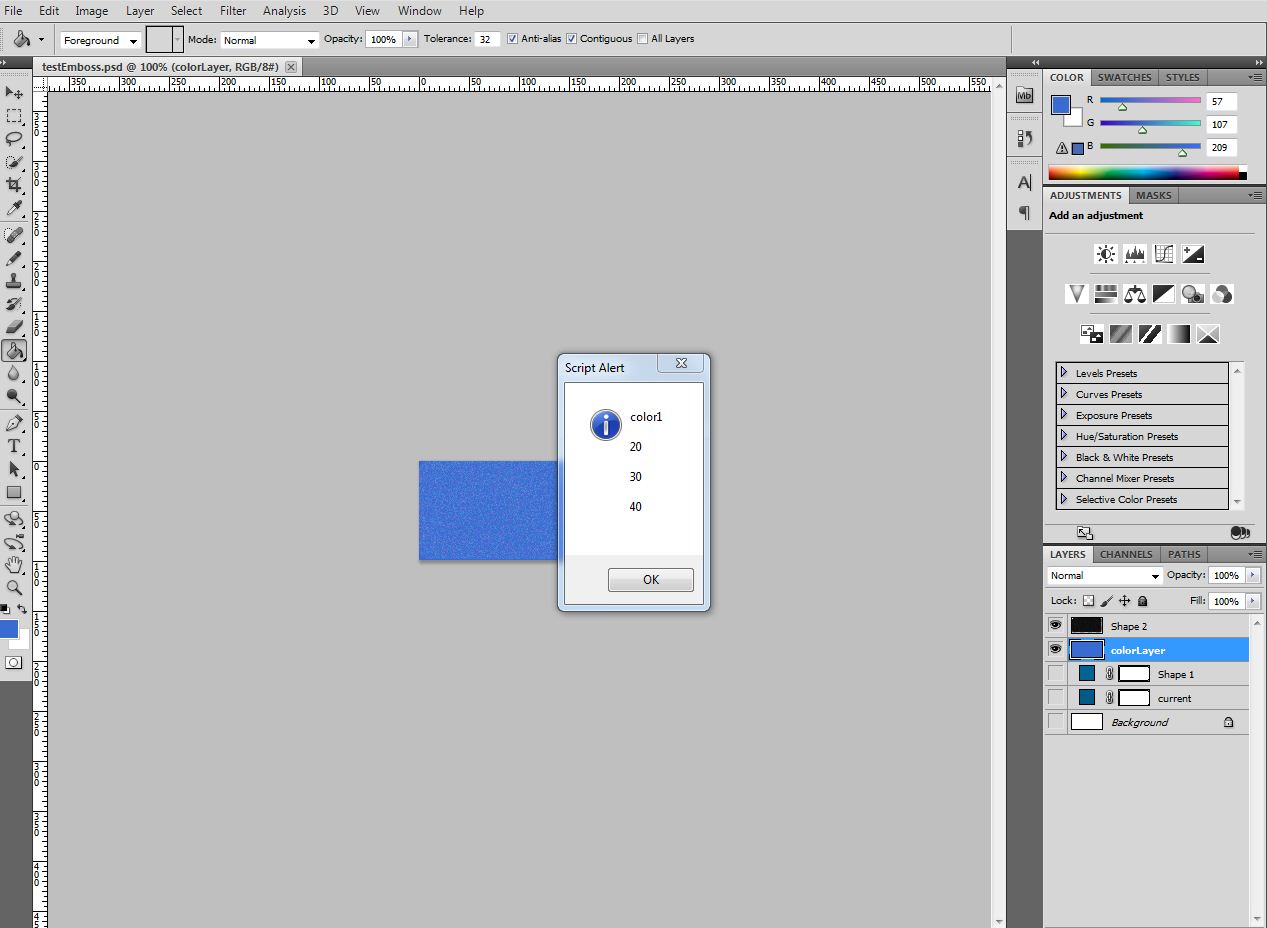Open the Layer menu
1267x928 pixels.
[x=140, y=11]
